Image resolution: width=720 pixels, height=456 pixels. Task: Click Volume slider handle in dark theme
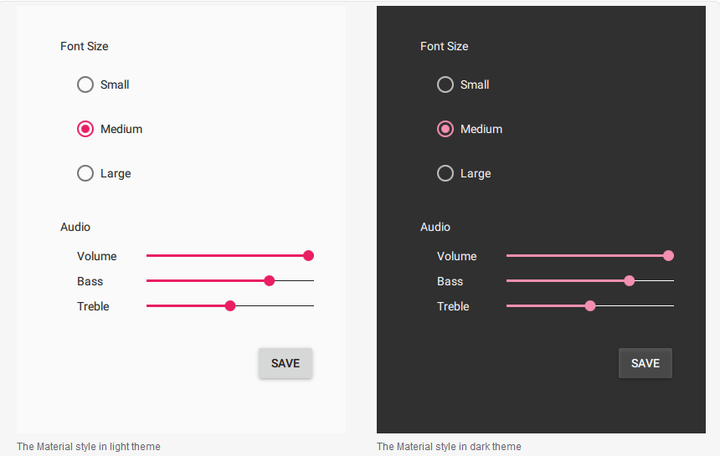[669, 256]
